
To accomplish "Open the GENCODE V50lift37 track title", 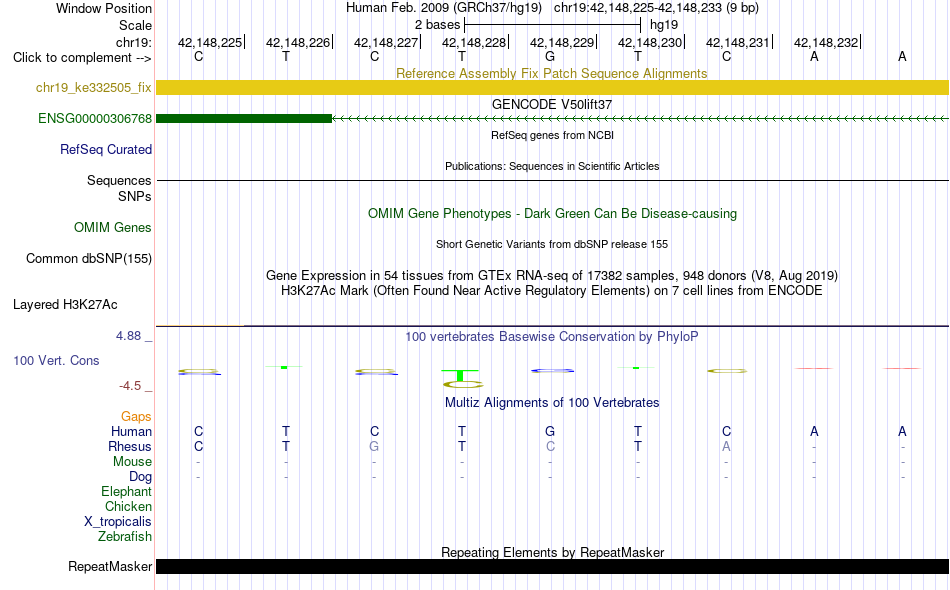I will coord(551,104).
